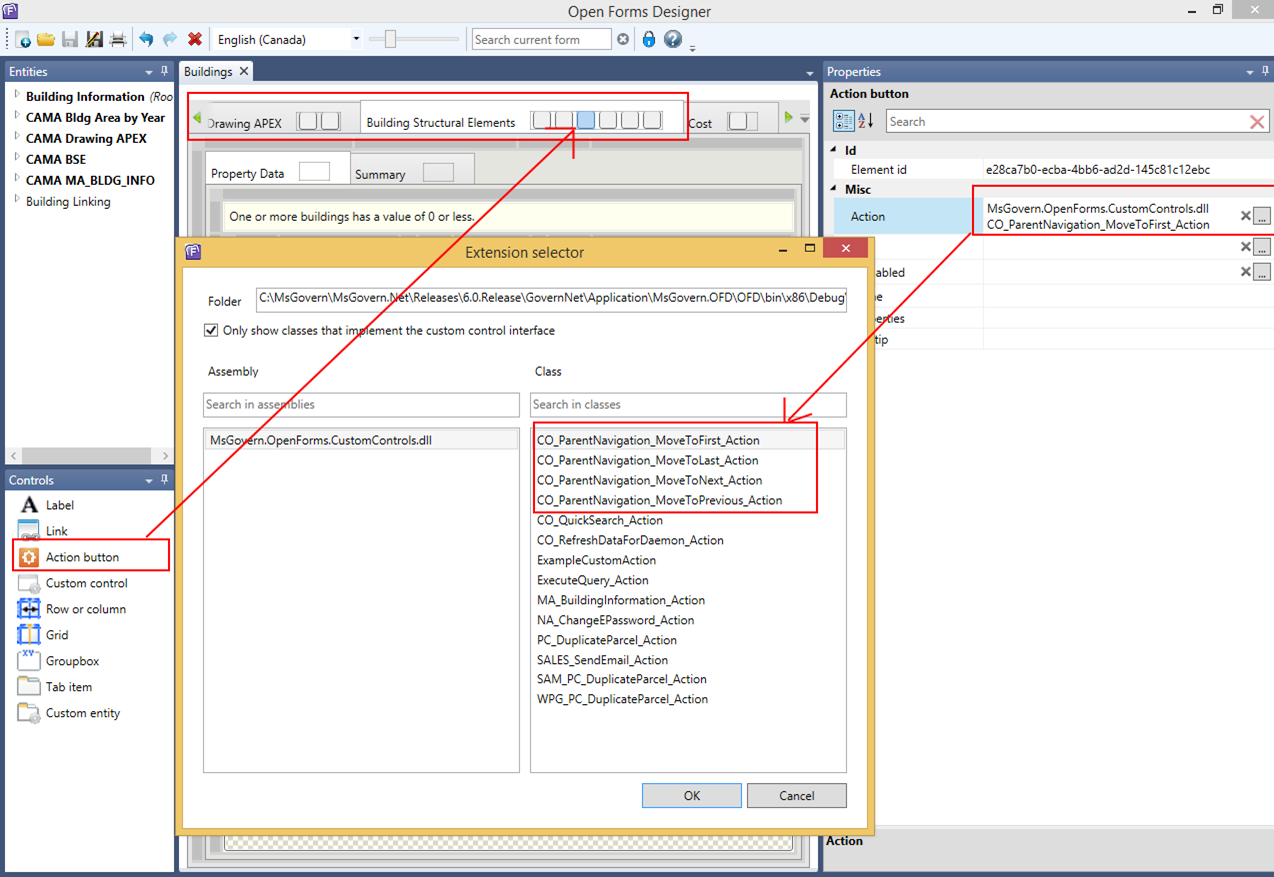Click the New form toolbar icon
Viewport: 1274px width, 877px height.
click(22, 40)
